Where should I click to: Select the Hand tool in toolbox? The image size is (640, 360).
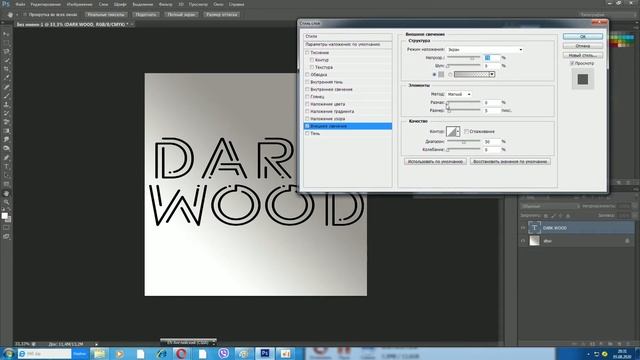[6, 193]
